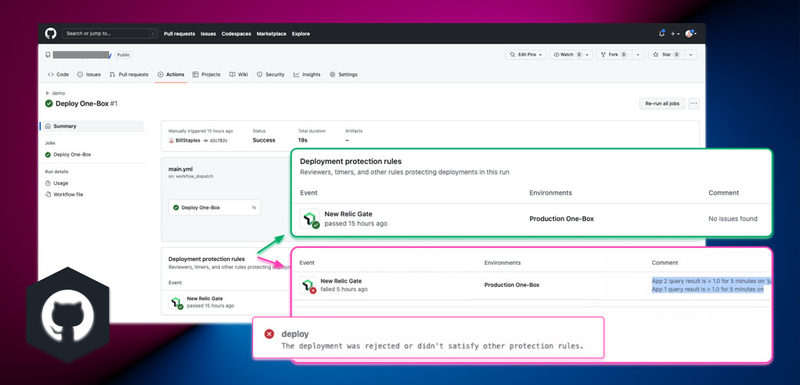Select Summary in the left sidebar

tap(92, 126)
